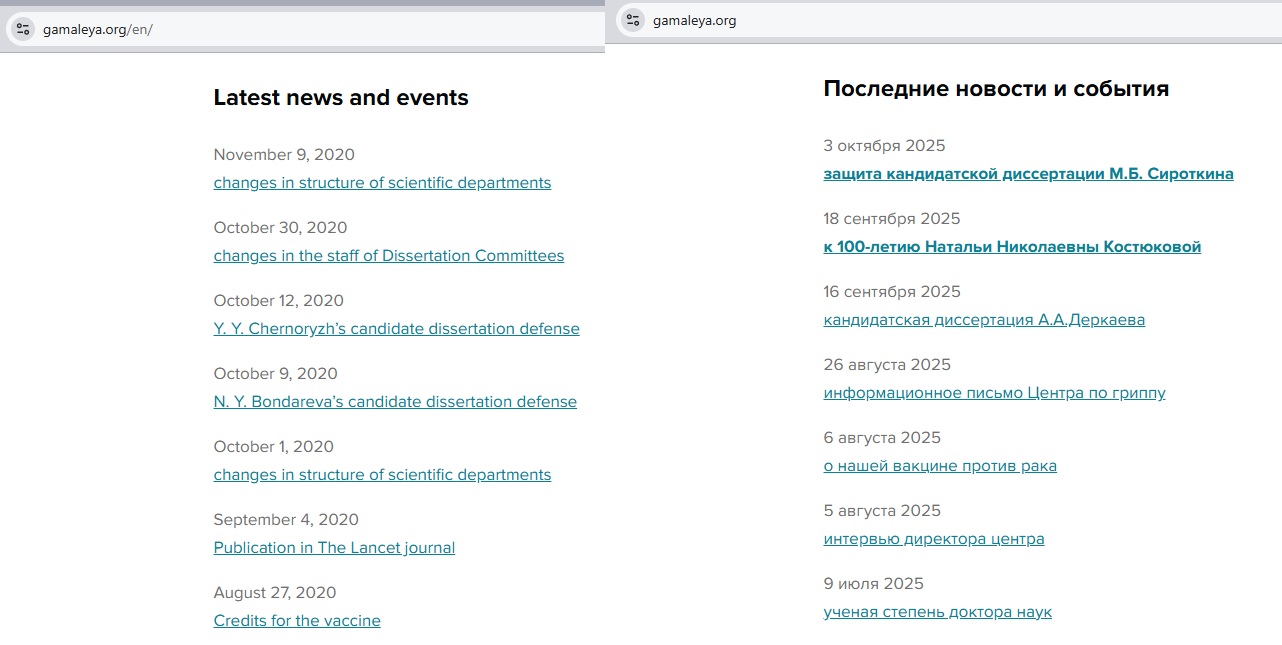Viewport: 1282px width, 645px height.
Task: Open the October 1, 2020 structure changes link
Action: tap(382, 475)
